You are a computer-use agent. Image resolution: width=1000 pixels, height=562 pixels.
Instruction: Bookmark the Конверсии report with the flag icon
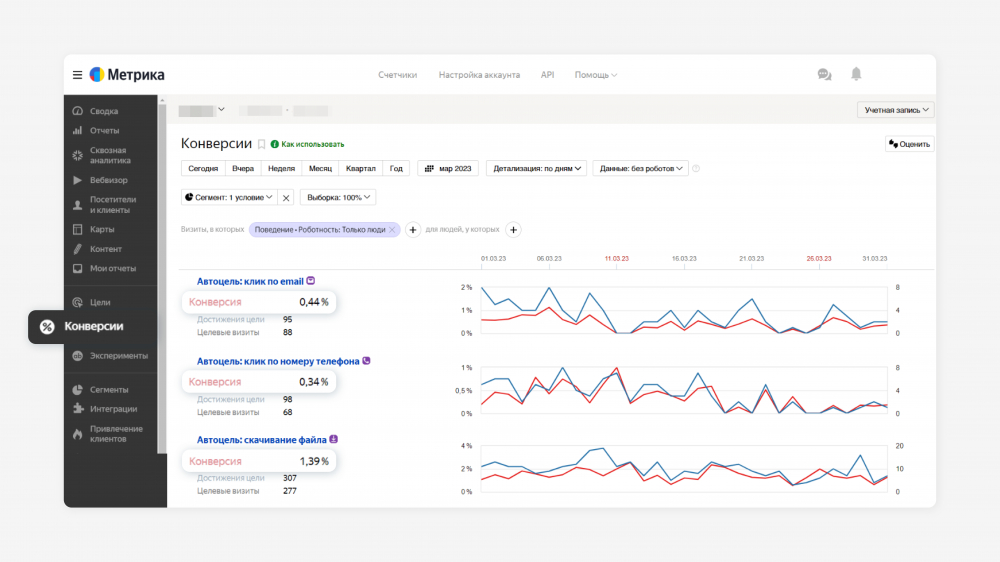(x=262, y=144)
